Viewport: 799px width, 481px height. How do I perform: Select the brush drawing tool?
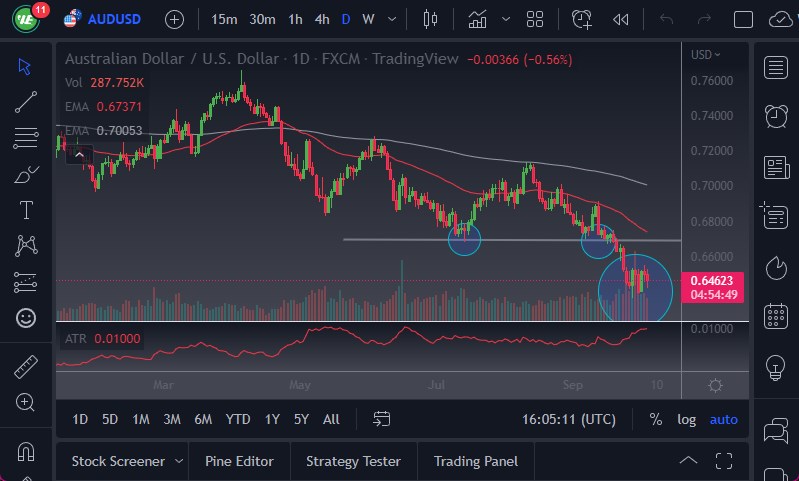(26, 174)
